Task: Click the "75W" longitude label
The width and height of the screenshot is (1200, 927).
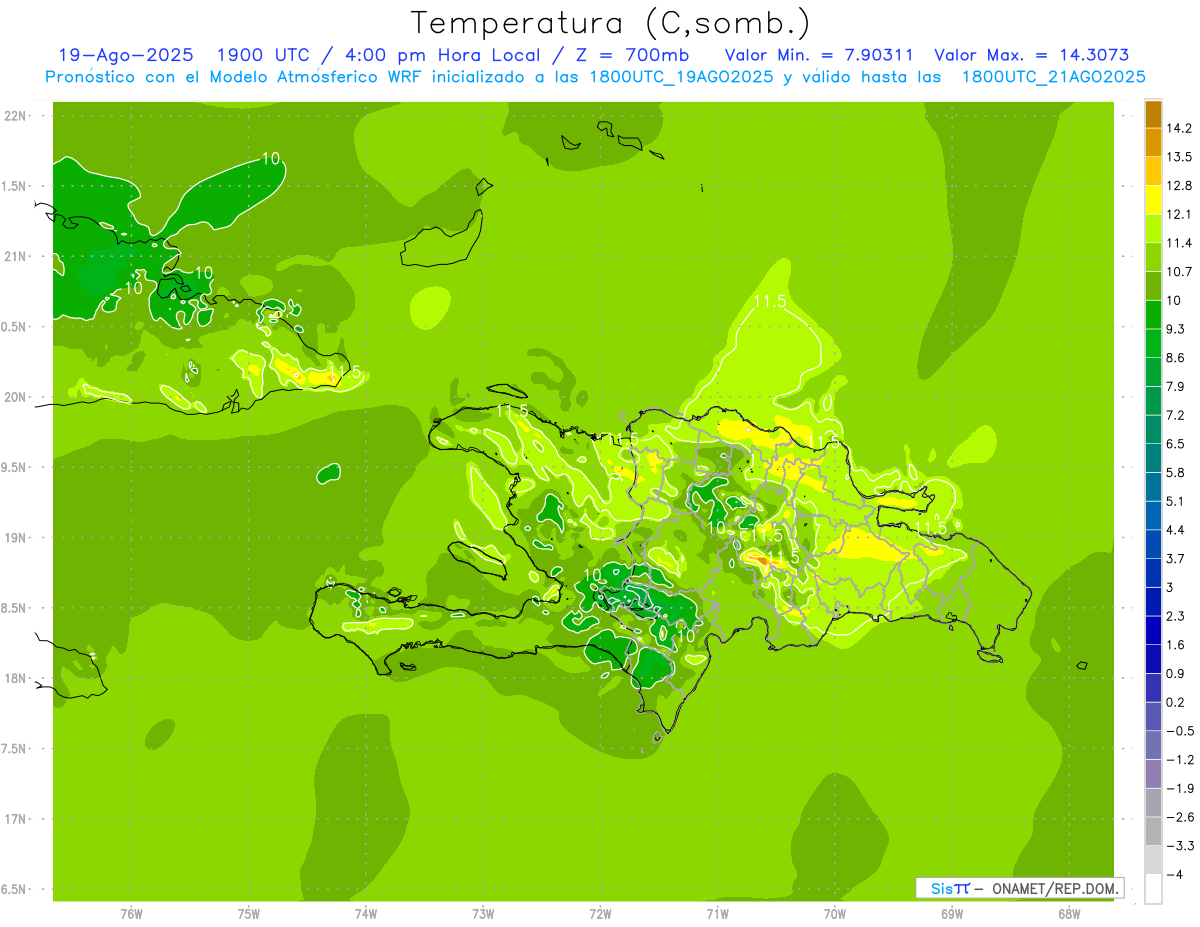Action: click(x=249, y=914)
